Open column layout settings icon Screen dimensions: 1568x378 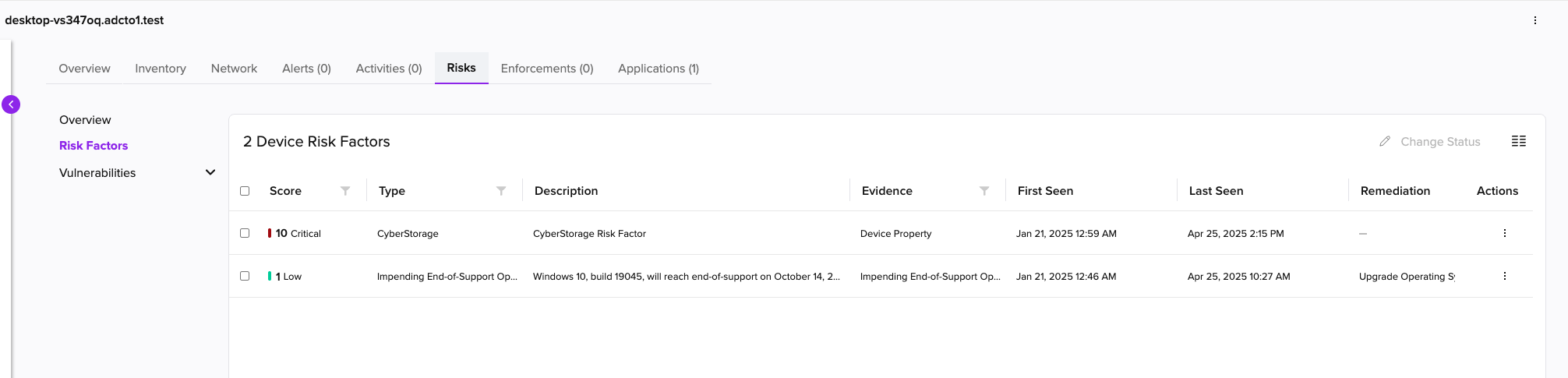pos(1519,141)
